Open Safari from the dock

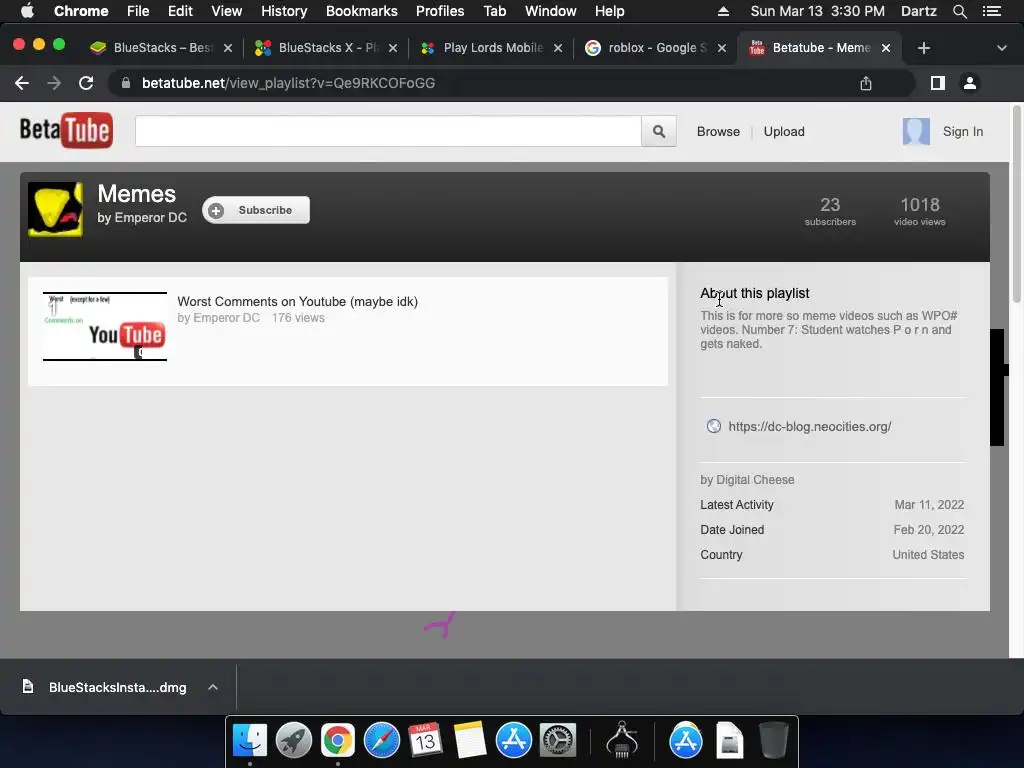(x=381, y=741)
